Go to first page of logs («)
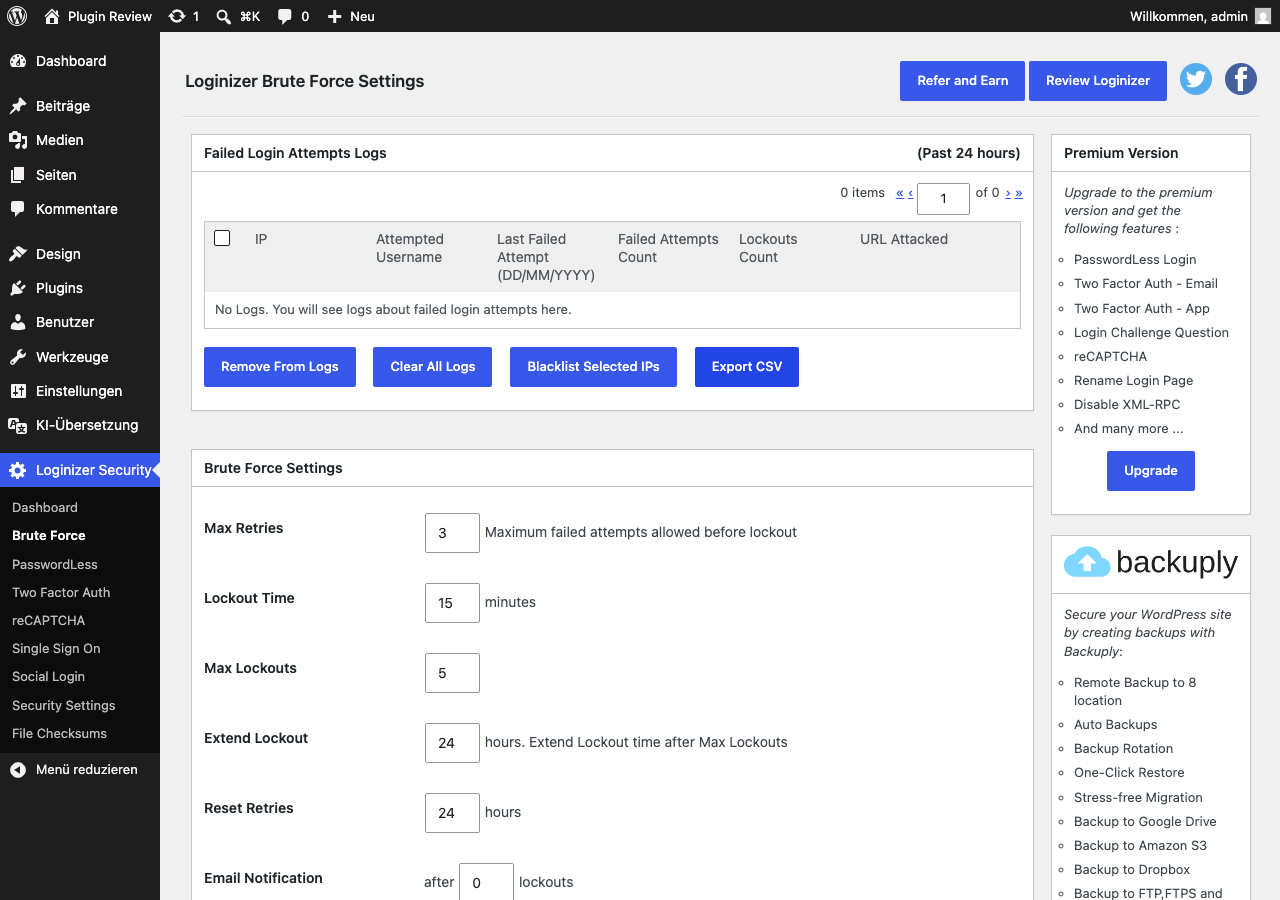 pyautogui.click(x=900, y=193)
